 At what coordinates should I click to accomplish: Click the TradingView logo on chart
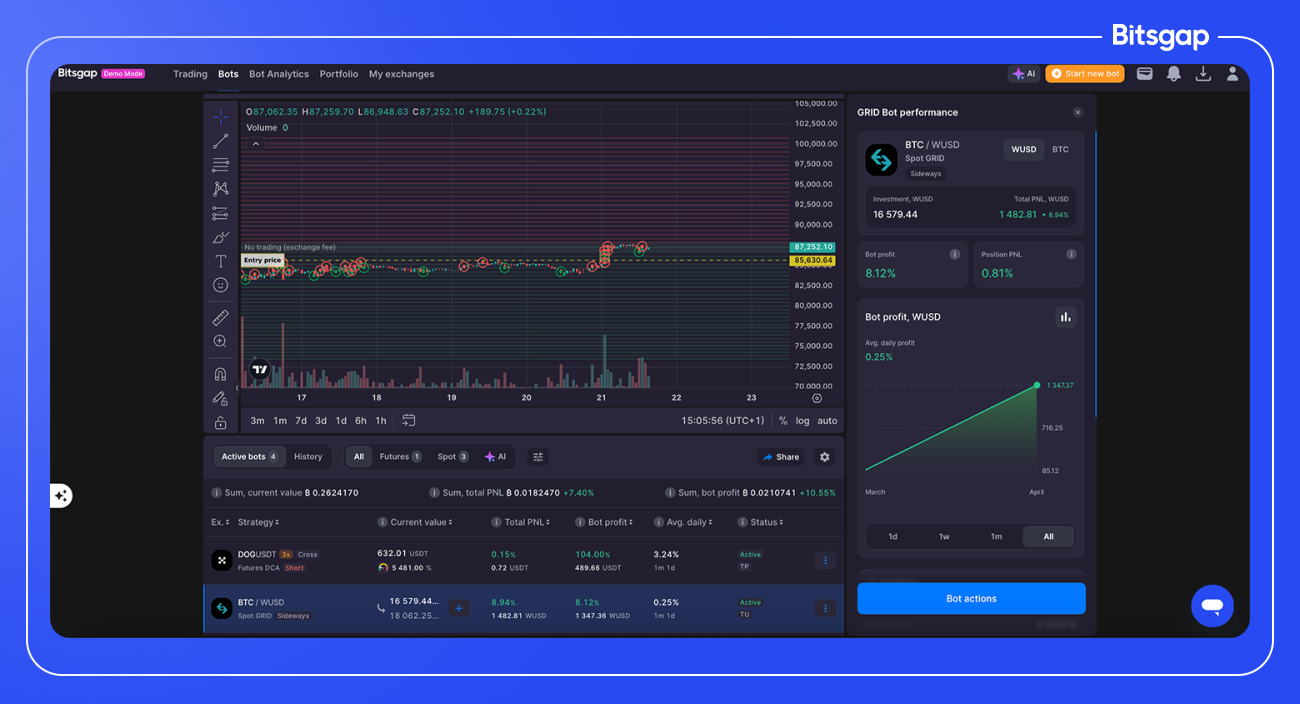[260, 369]
